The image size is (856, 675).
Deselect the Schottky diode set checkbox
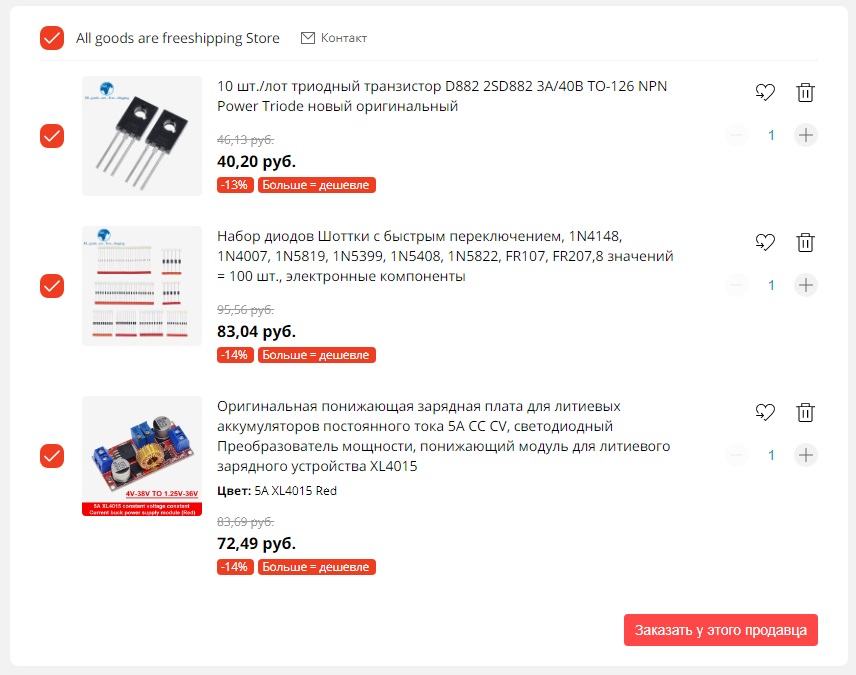click(52, 286)
